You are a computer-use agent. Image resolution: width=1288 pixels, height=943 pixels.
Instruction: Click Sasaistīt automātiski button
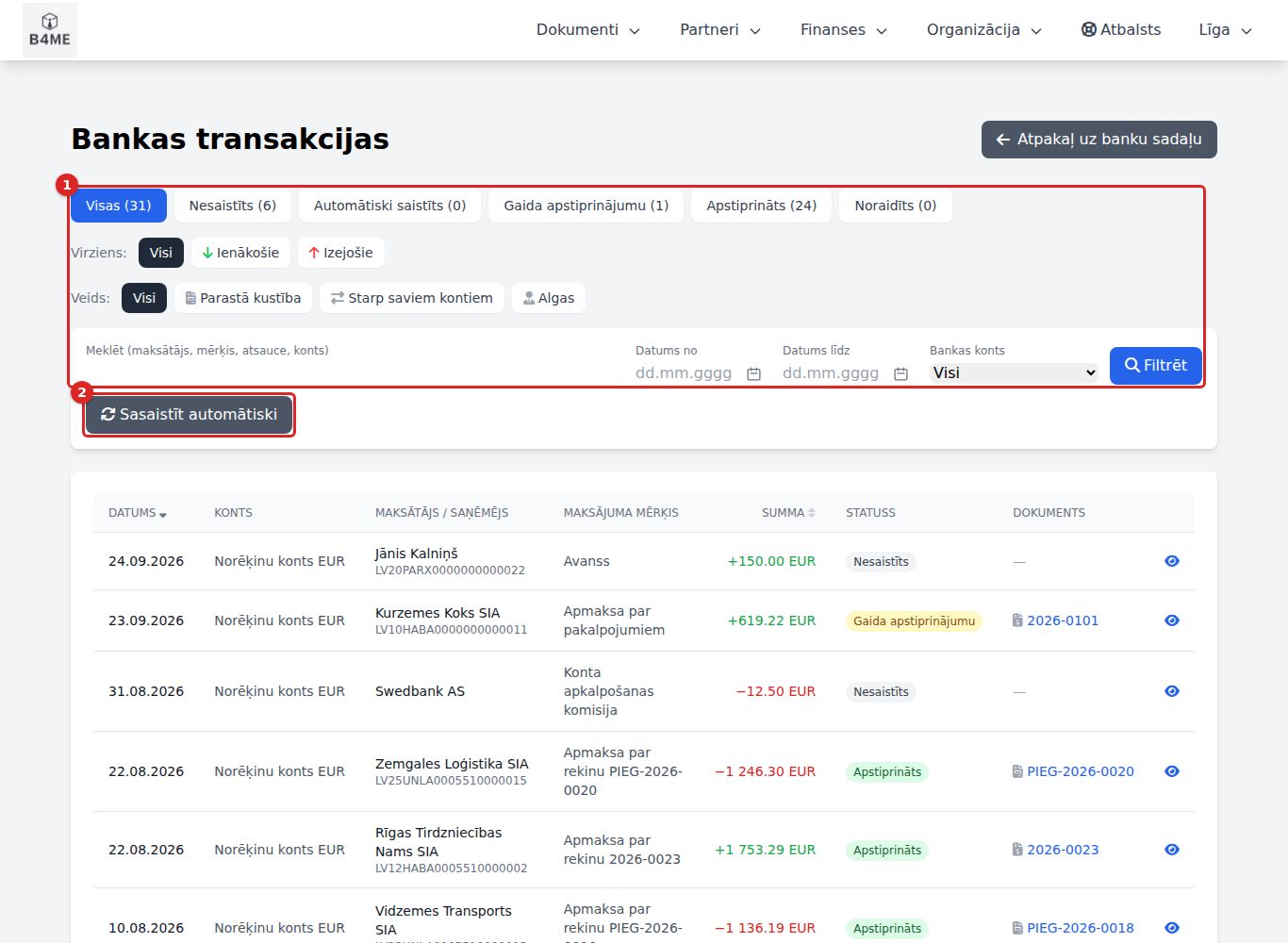[x=190, y=415]
